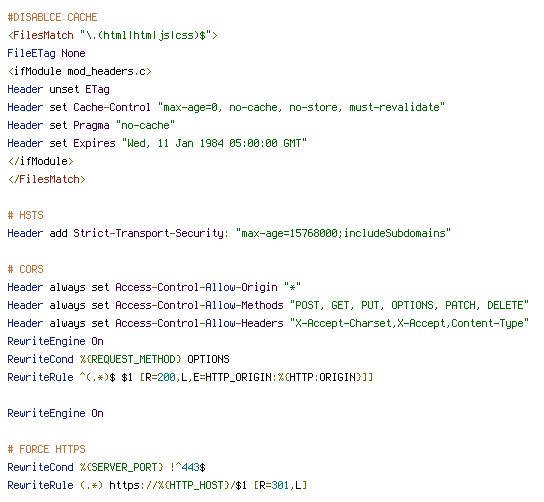Click the Expires date string
Viewport: 544px width, 502px height.
pyautogui.click(x=214, y=143)
